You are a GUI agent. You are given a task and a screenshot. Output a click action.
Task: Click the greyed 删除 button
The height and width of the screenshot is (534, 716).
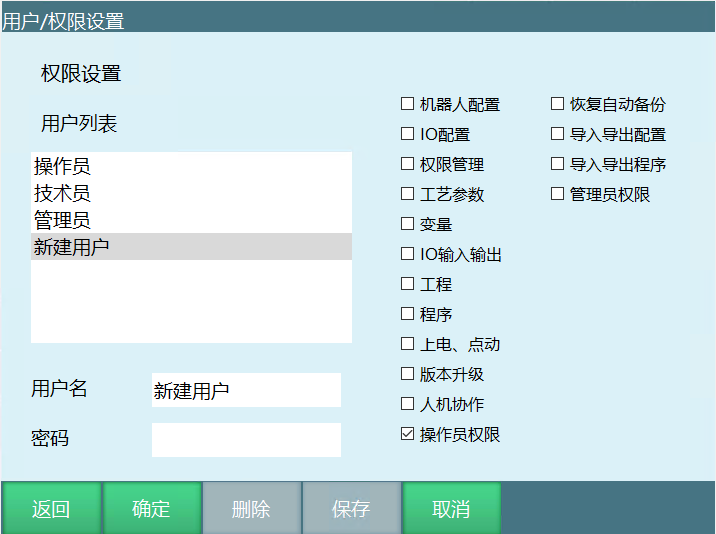[x=252, y=508]
